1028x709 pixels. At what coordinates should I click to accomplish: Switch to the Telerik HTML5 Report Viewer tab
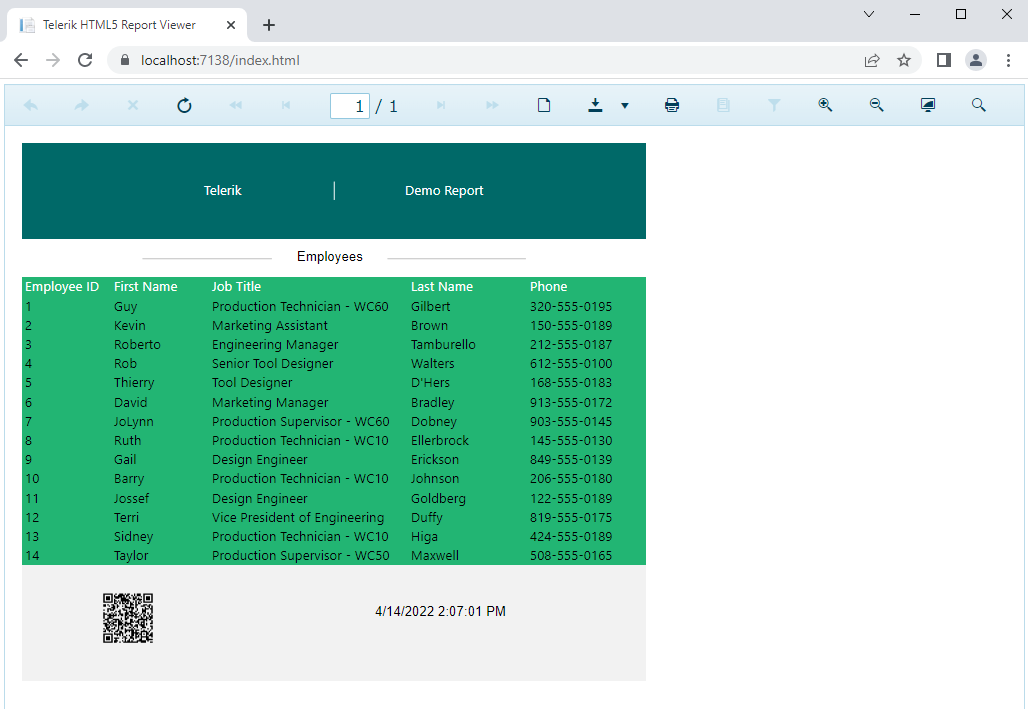[120, 24]
